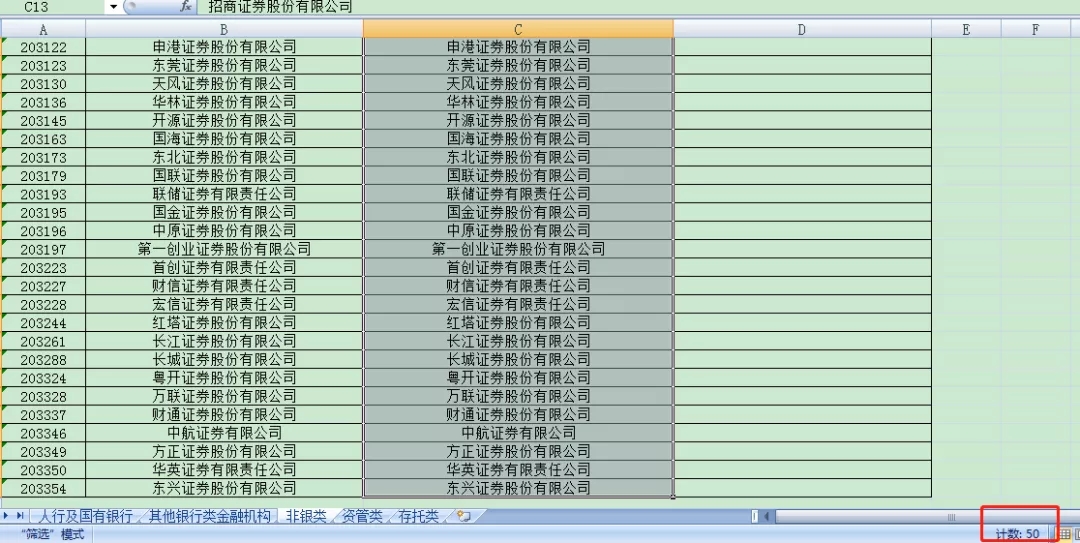1080x543 pixels.
Task: Click 天风证券股份有限公司 in column B
Action: pyautogui.click(x=224, y=83)
